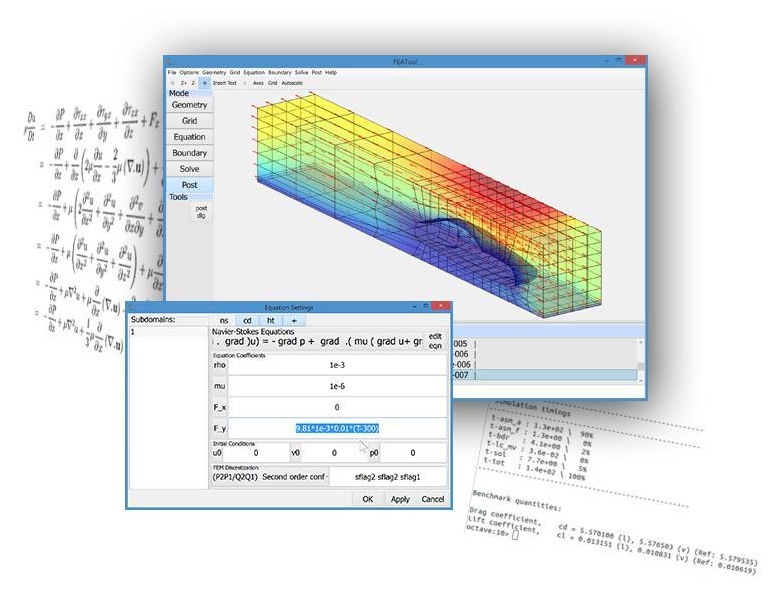Toggle Grid display in the toolbar
Viewport: 768px width, 590px height.
[x=272, y=83]
